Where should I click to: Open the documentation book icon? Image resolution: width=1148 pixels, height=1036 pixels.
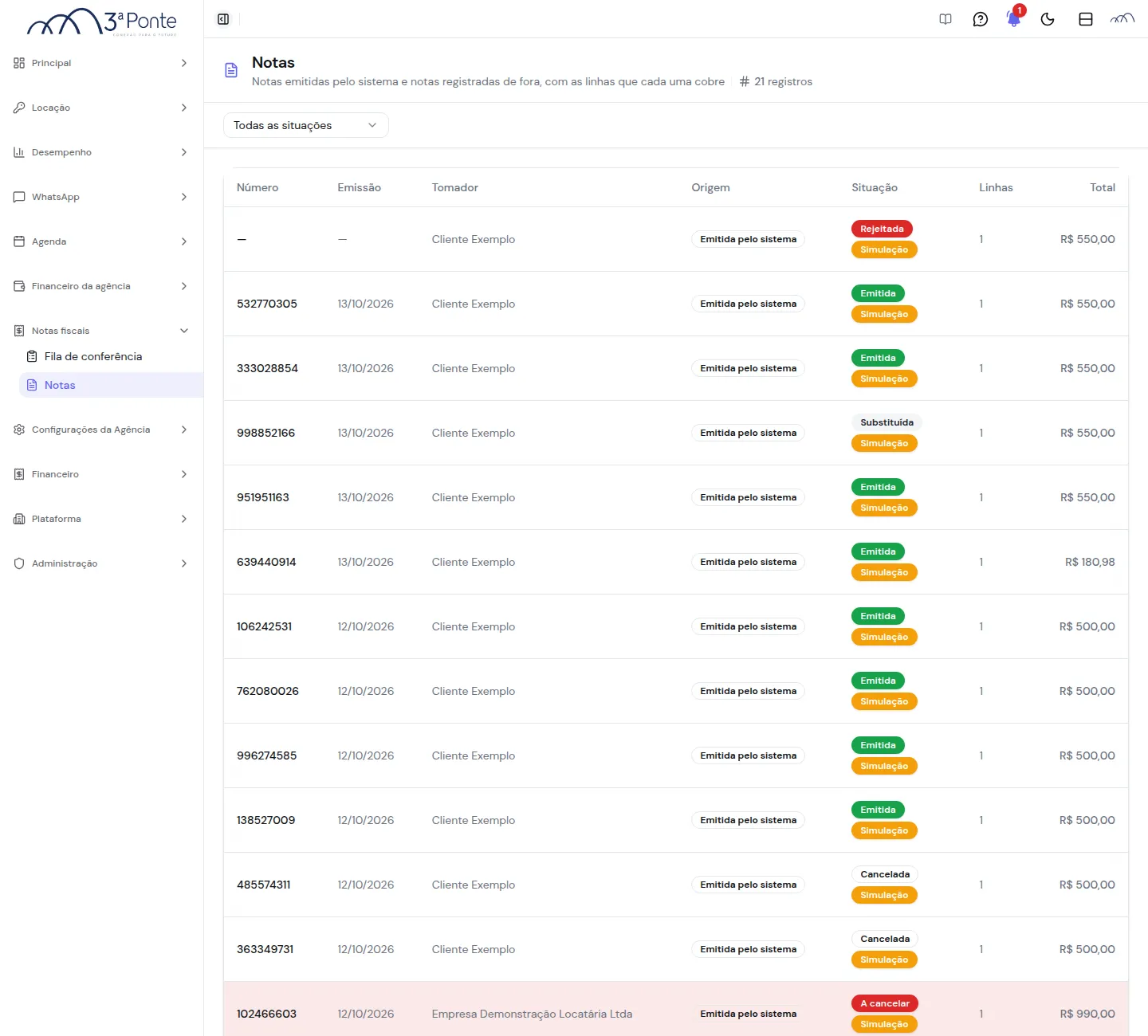click(x=946, y=19)
